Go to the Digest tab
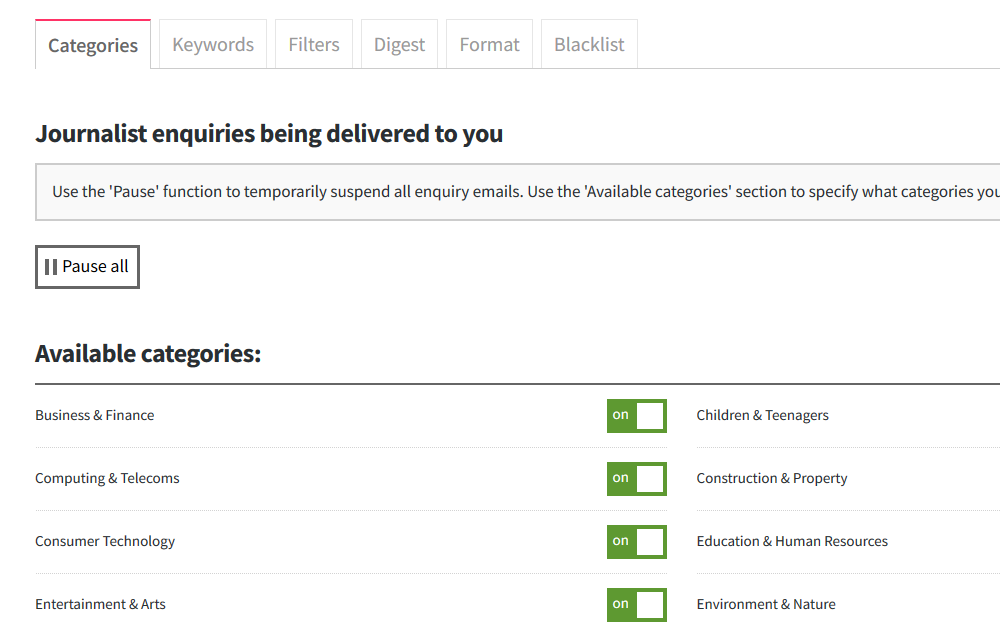Viewport: 1000px width, 630px height. [x=399, y=44]
